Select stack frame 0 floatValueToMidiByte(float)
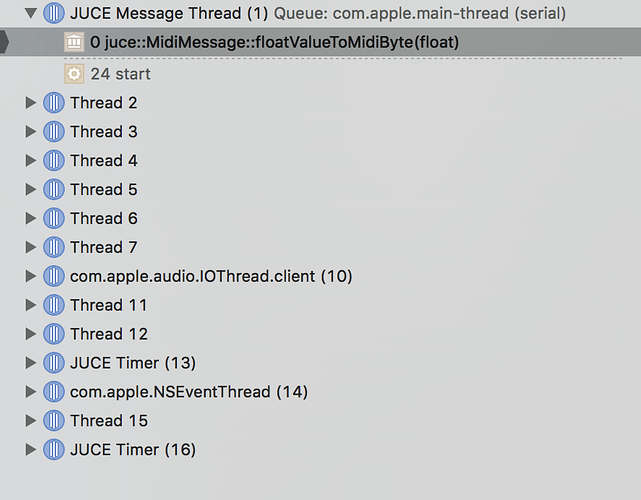 [320, 42]
